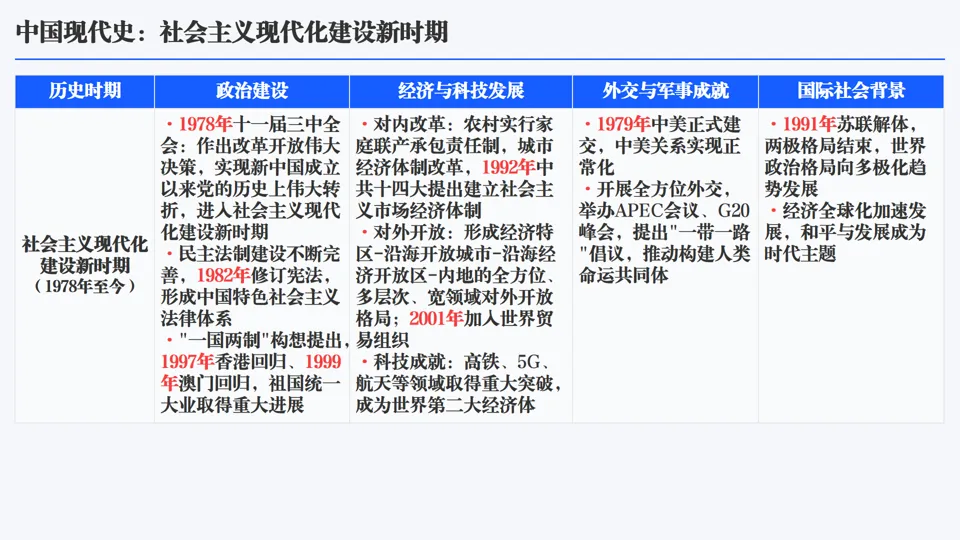Viewport: 960px width, 540px height.
Task: Click the slide title 中国现代史：社会主义现代化建设新时期
Action: [232, 32]
